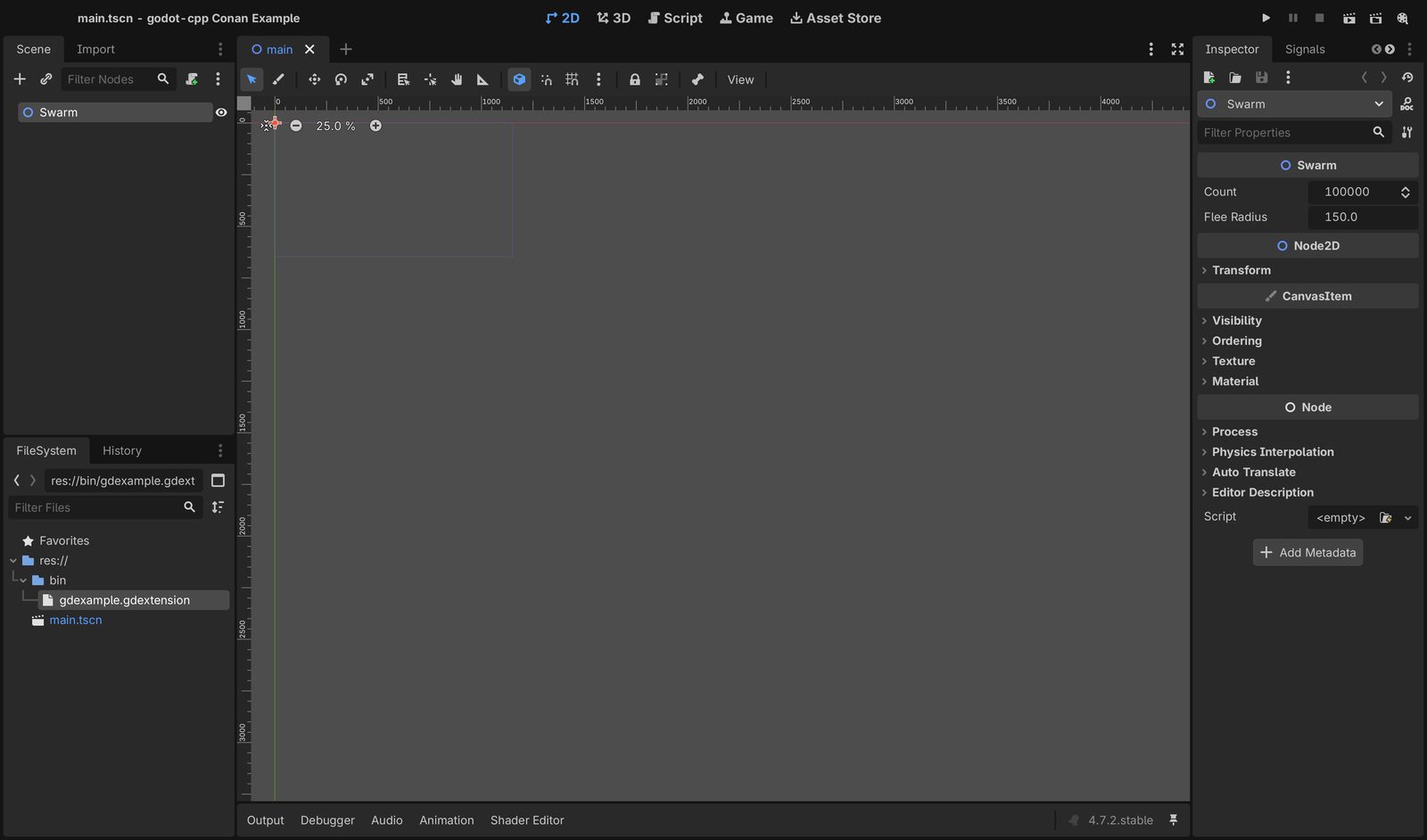Open Inspector property tools settings icon
This screenshot has width=1427, height=840.
click(1406, 132)
